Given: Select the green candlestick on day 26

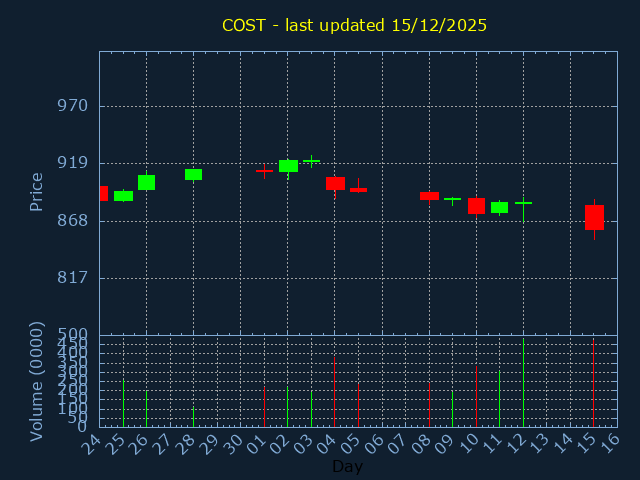Looking at the screenshot, I should [x=146, y=182].
